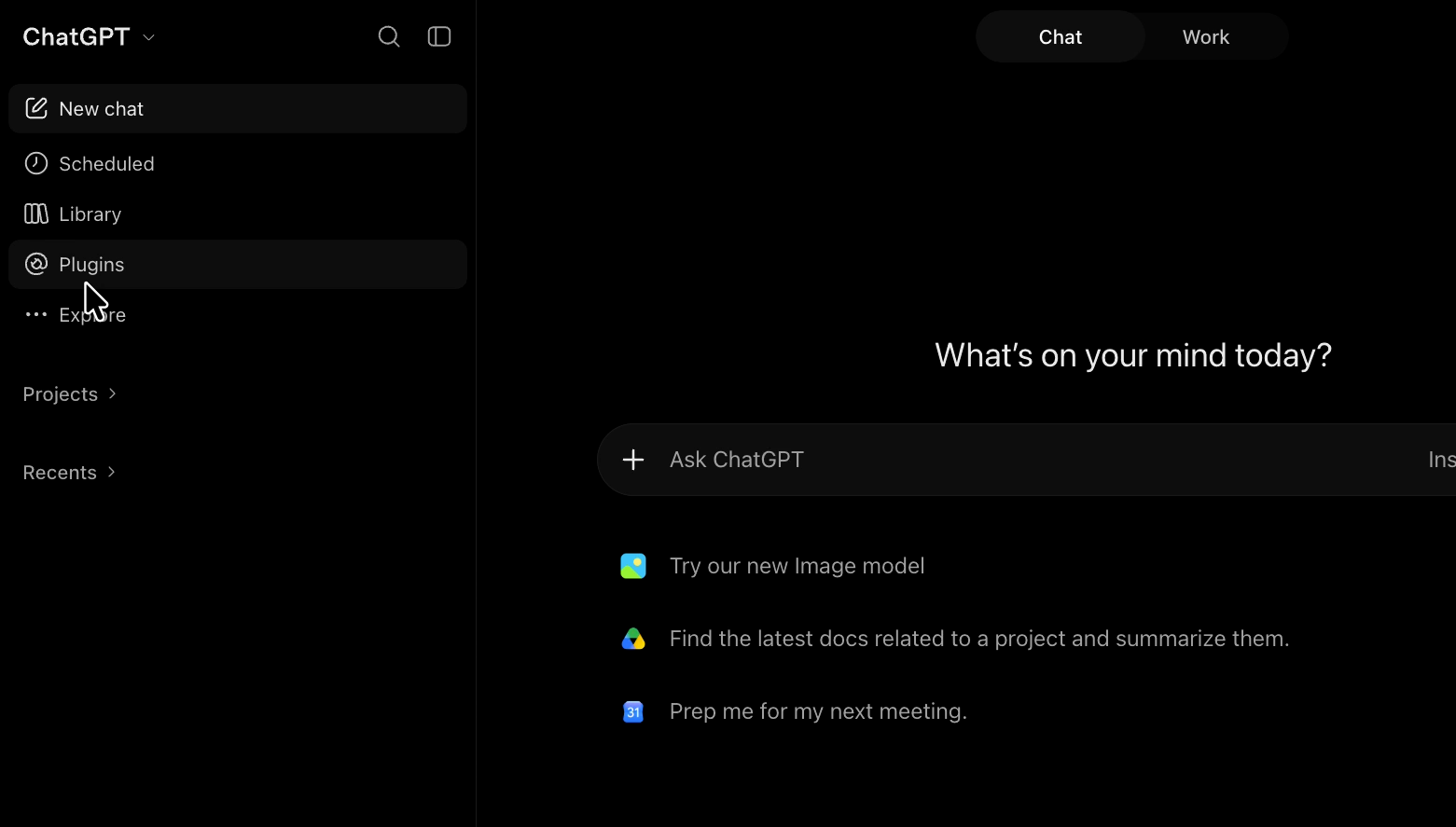This screenshot has height=827, width=1456.
Task: Click the Explore three-dots icon
Action: click(x=36, y=314)
